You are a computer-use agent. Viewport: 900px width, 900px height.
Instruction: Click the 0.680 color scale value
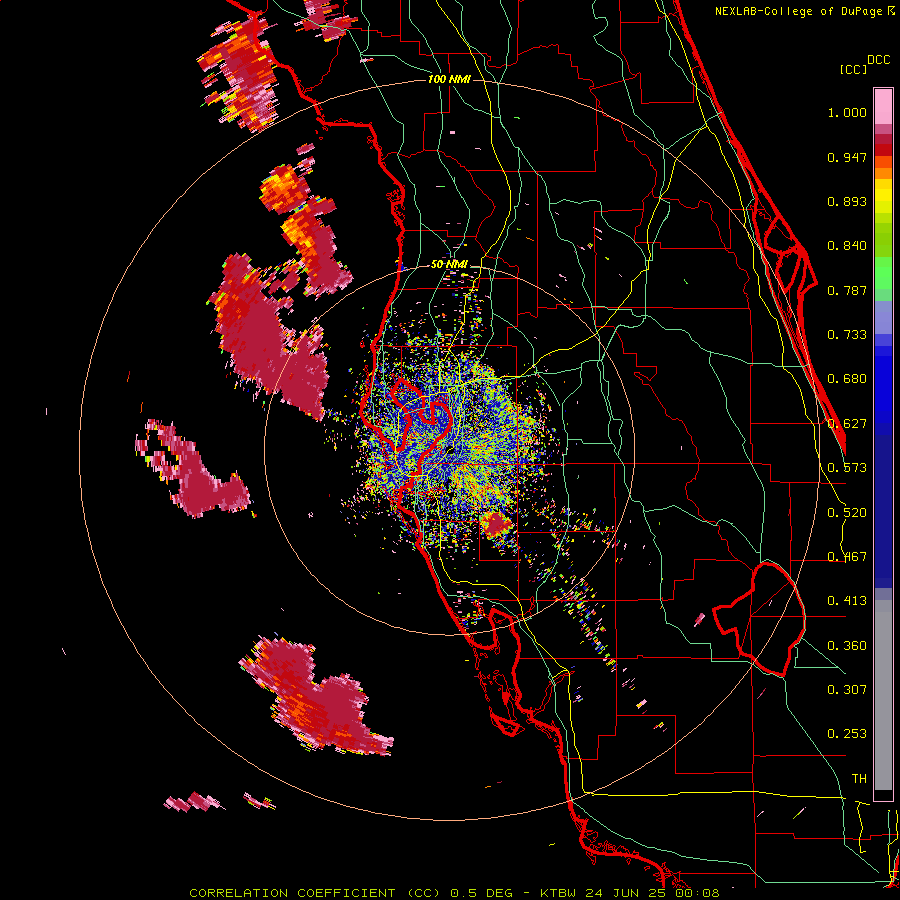coord(847,379)
